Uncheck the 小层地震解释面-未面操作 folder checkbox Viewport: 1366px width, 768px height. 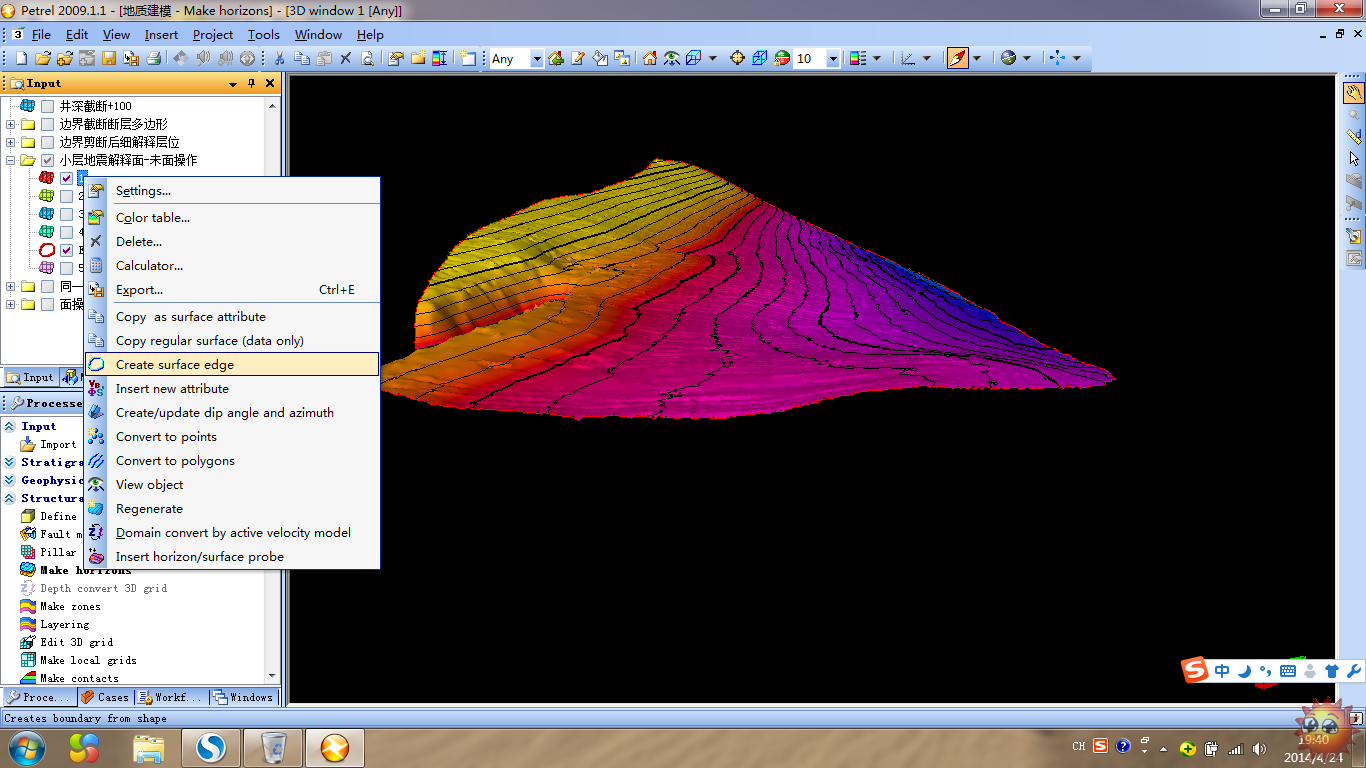coord(47,160)
